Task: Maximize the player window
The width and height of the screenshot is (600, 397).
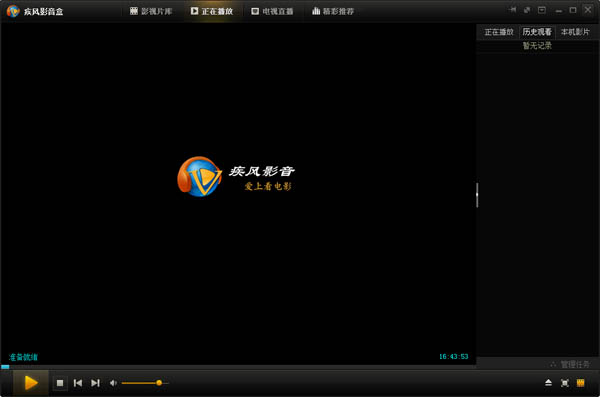Action: coord(573,10)
